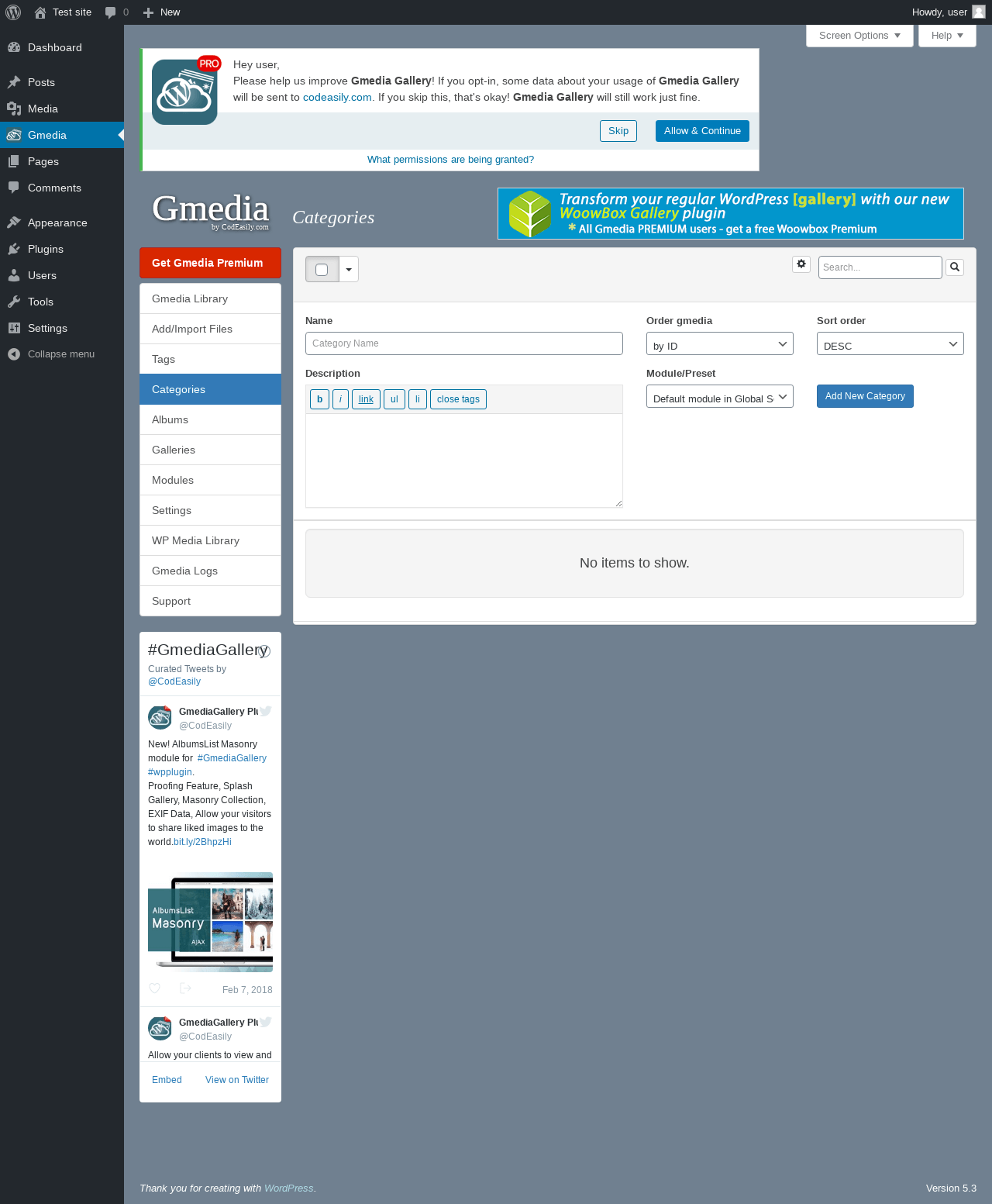
Task: Go to Albums section
Action: [210, 419]
